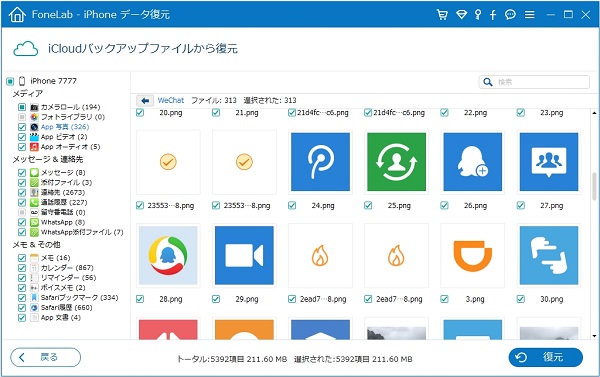Click the back arrow beside WeChat
Image resolution: width=600 pixels, height=377 pixels.
click(x=145, y=100)
